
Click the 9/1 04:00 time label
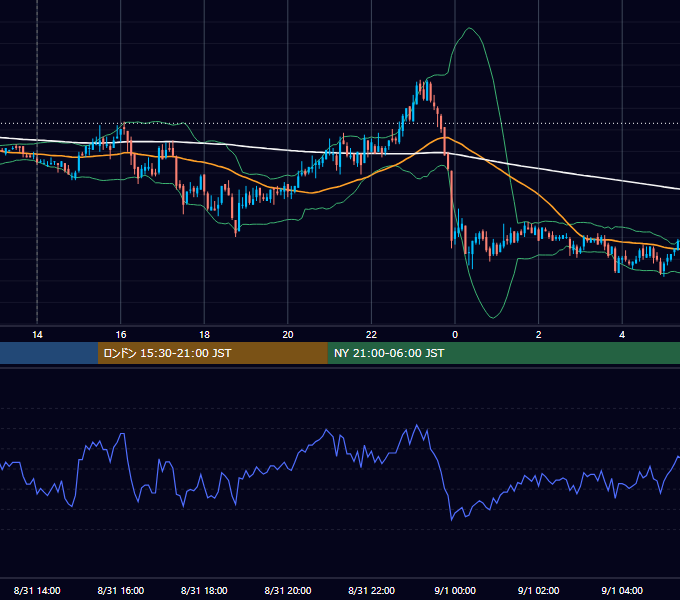tap(622, 590)
